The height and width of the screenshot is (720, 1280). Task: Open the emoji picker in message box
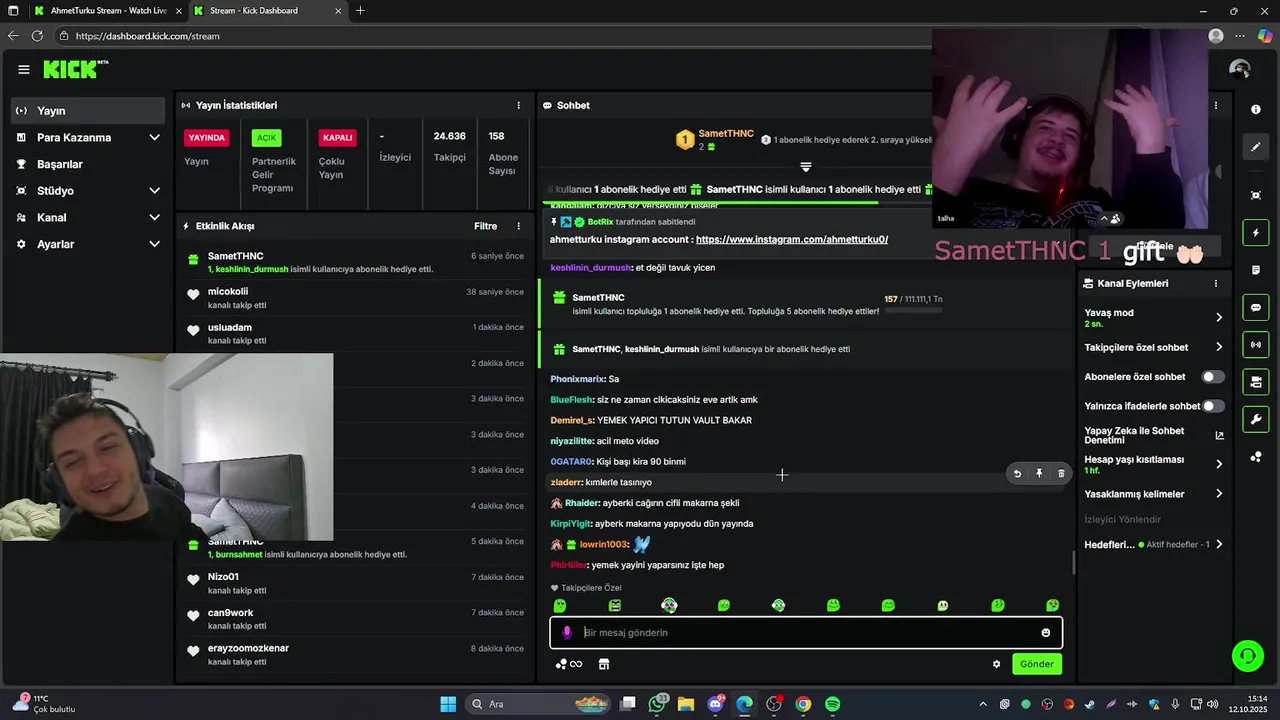[x=1046, y=632]
